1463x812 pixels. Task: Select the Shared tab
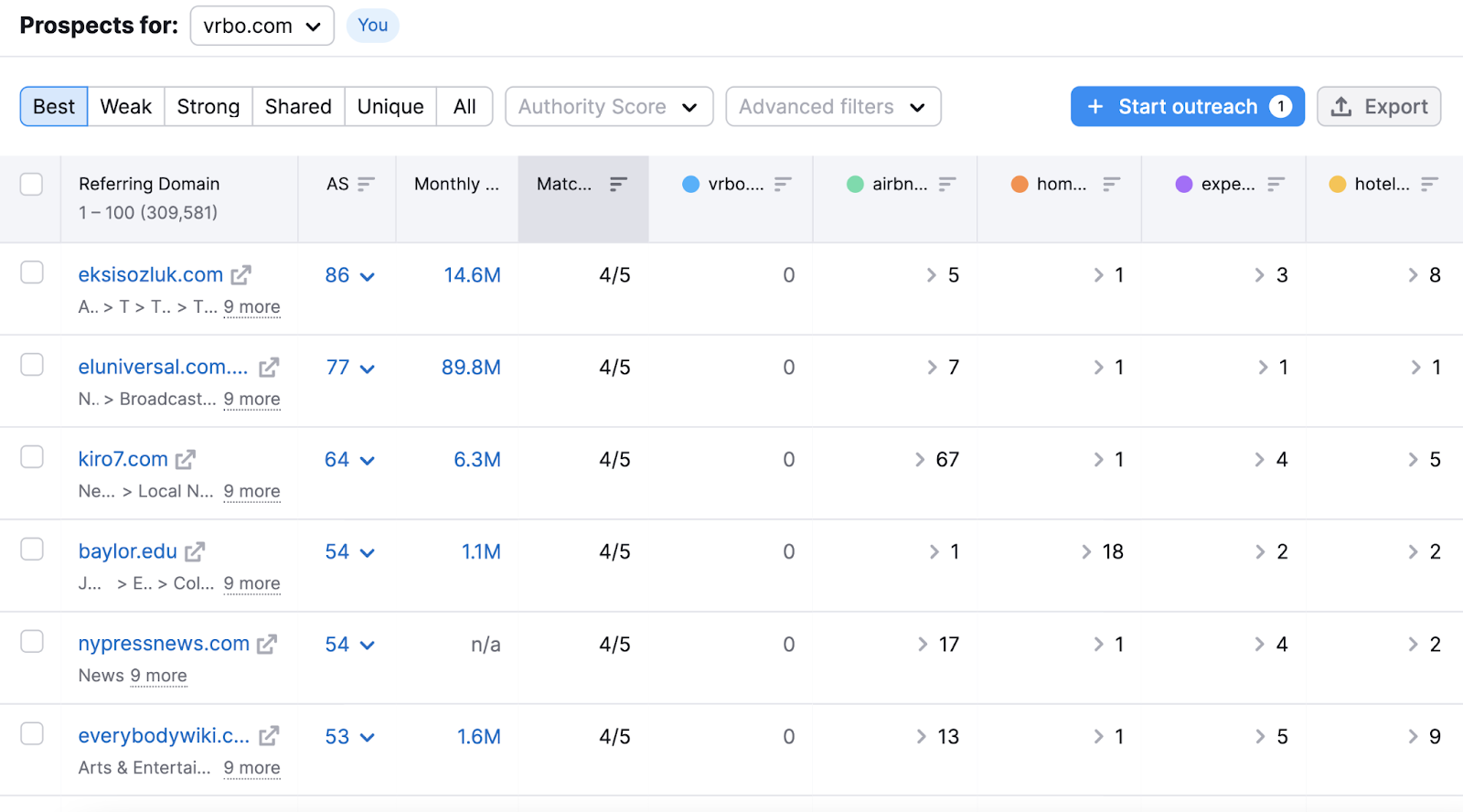click(298, 107)
